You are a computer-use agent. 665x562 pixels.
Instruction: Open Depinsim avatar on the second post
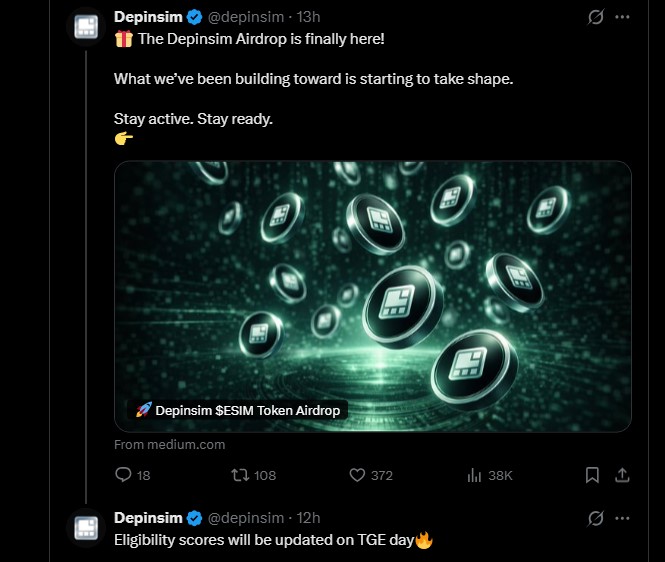point(86,528)
